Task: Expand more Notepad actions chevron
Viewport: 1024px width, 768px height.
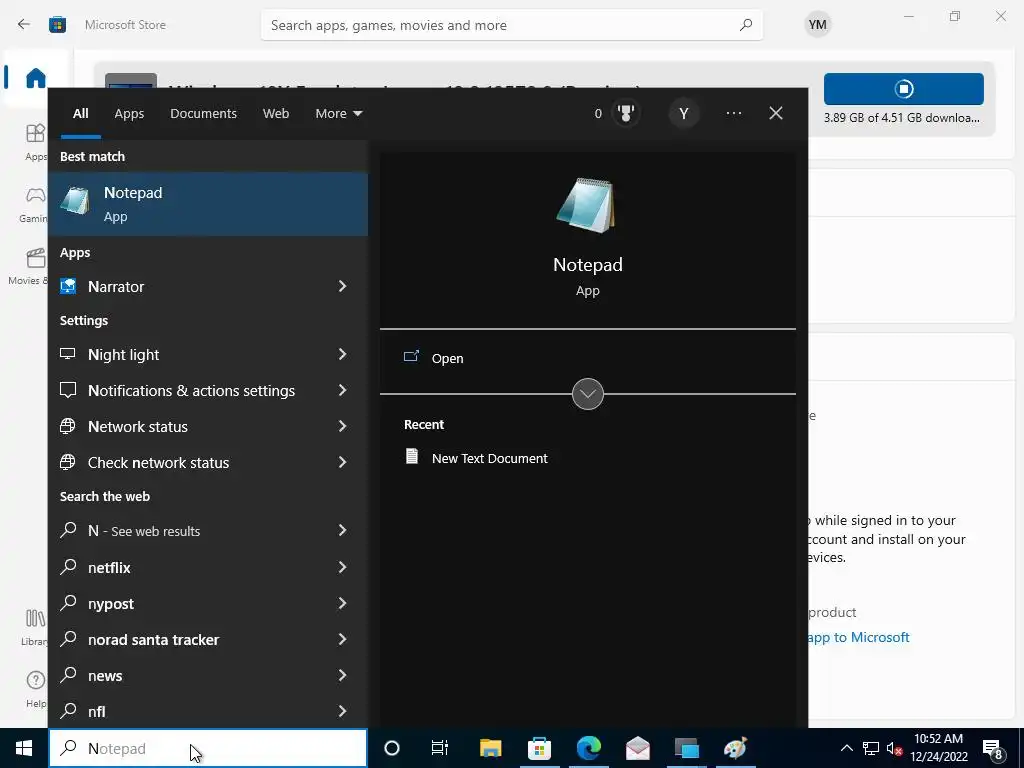Action: 587,394
